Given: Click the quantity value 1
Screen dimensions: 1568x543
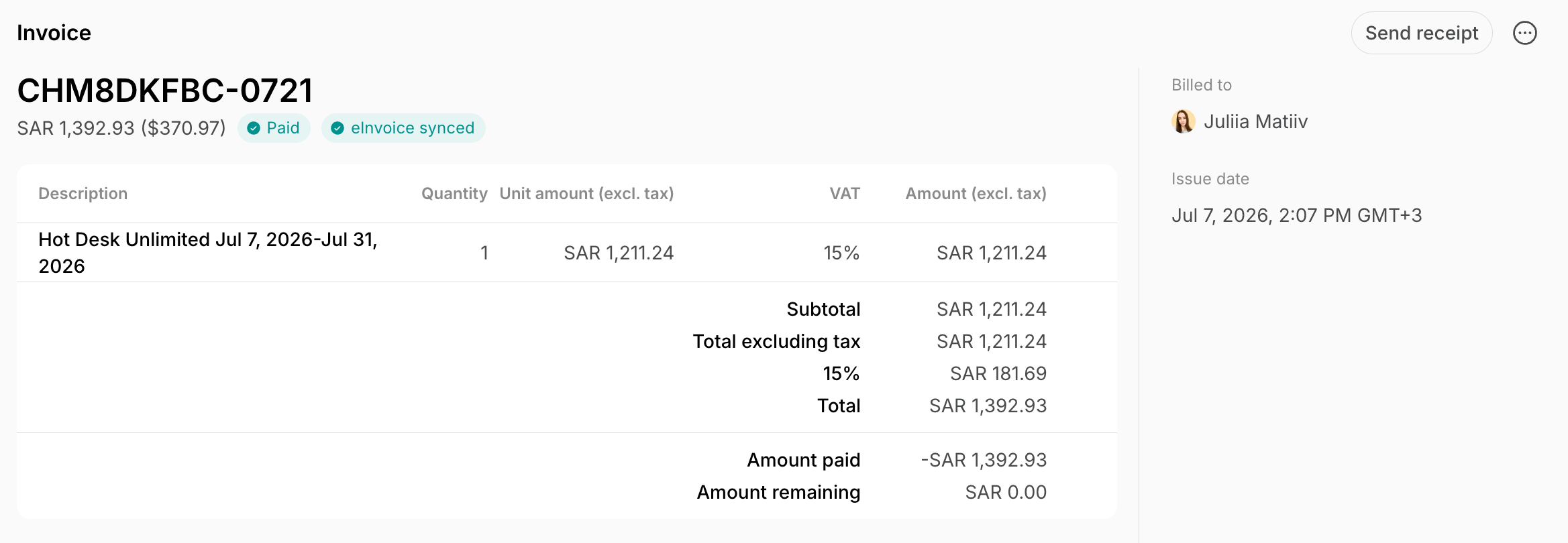Looking at the screenshot, I should [484, 253].
